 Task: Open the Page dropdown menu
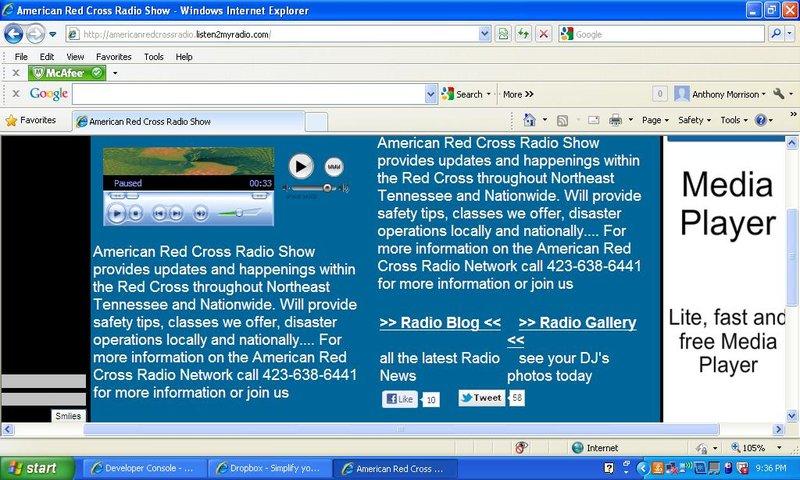pos(655,120)
